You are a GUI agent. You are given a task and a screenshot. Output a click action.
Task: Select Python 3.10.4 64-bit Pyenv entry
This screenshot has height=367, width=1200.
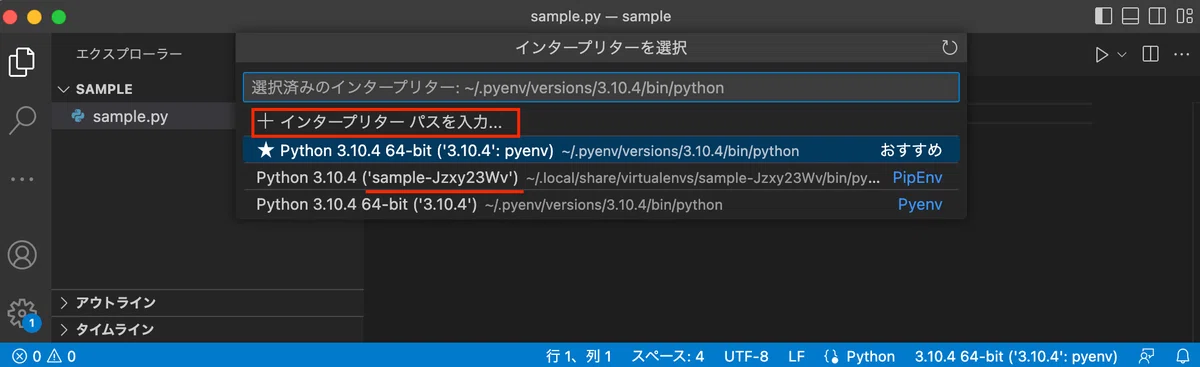[601, 204]
